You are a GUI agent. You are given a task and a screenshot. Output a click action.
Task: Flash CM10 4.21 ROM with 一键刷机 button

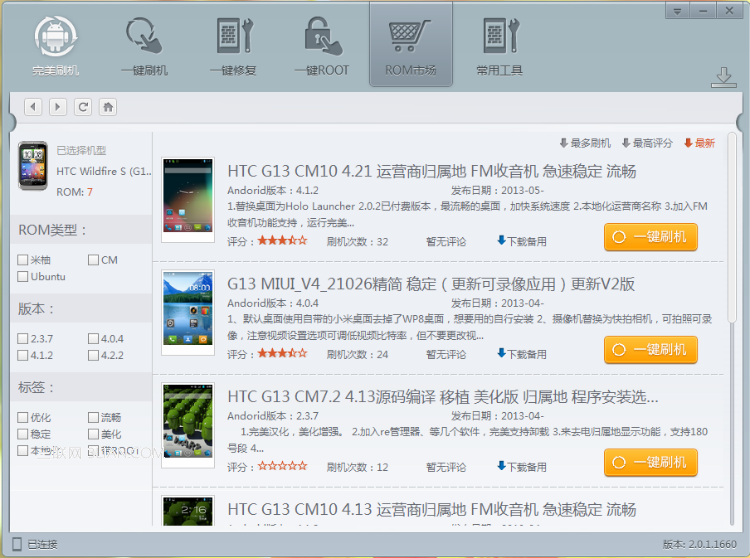[651, 237]
